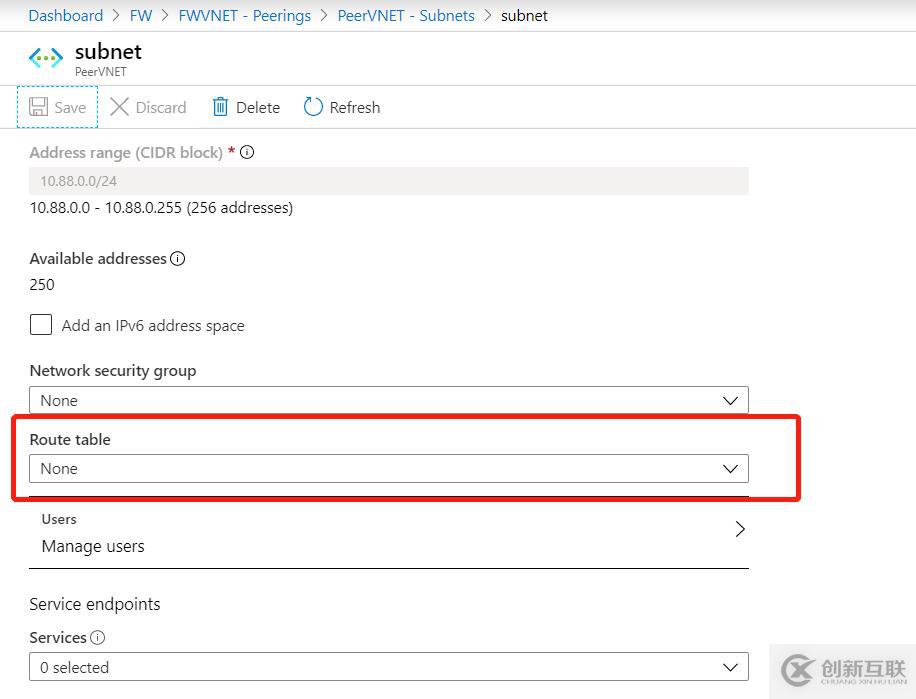This screenshot has height=699, width=916.
Task: Click the Discard X icon
Action: (x=119, y=107)
